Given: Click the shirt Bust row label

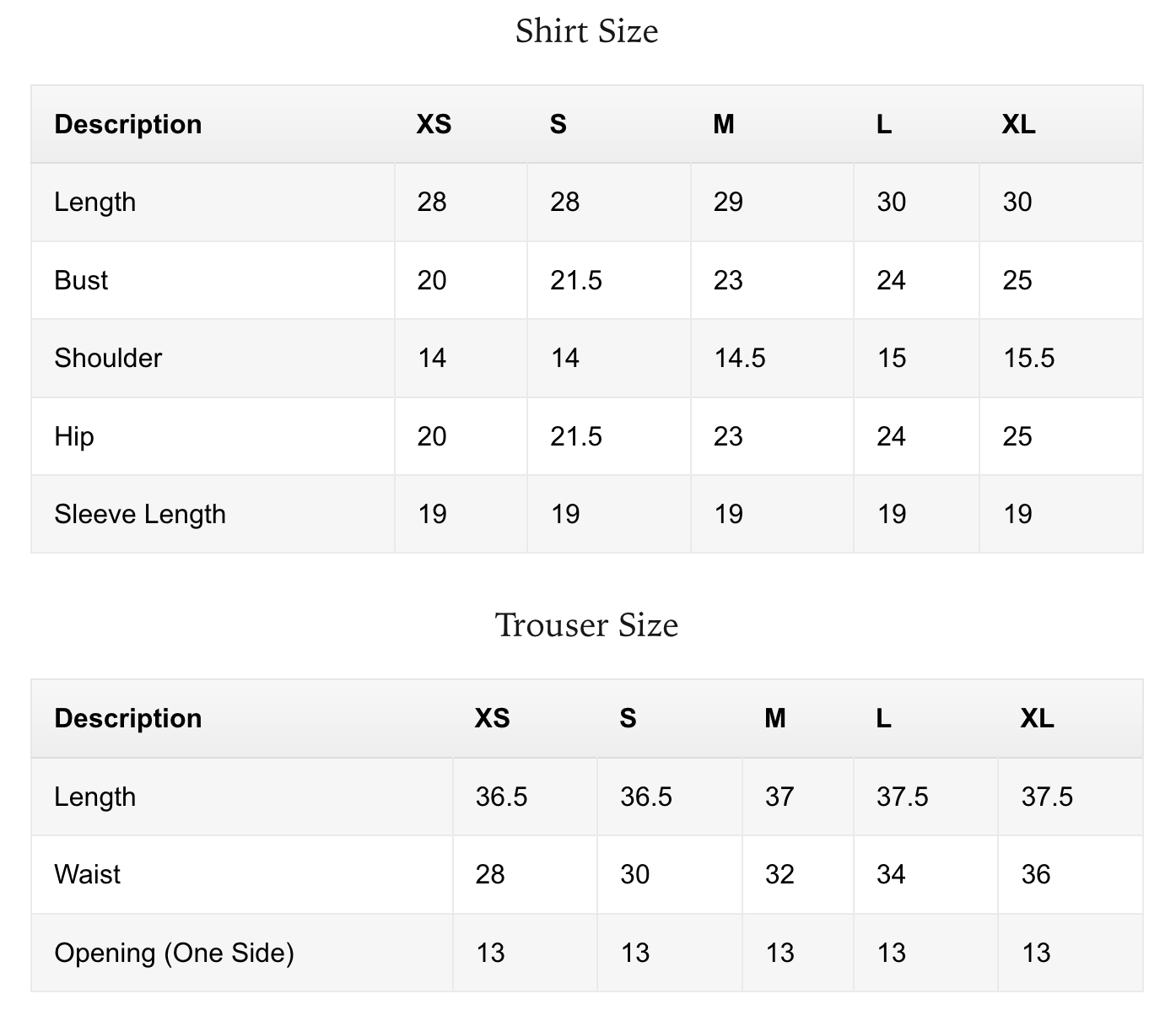Looking at the screenshot, I should tap(81, 280).
